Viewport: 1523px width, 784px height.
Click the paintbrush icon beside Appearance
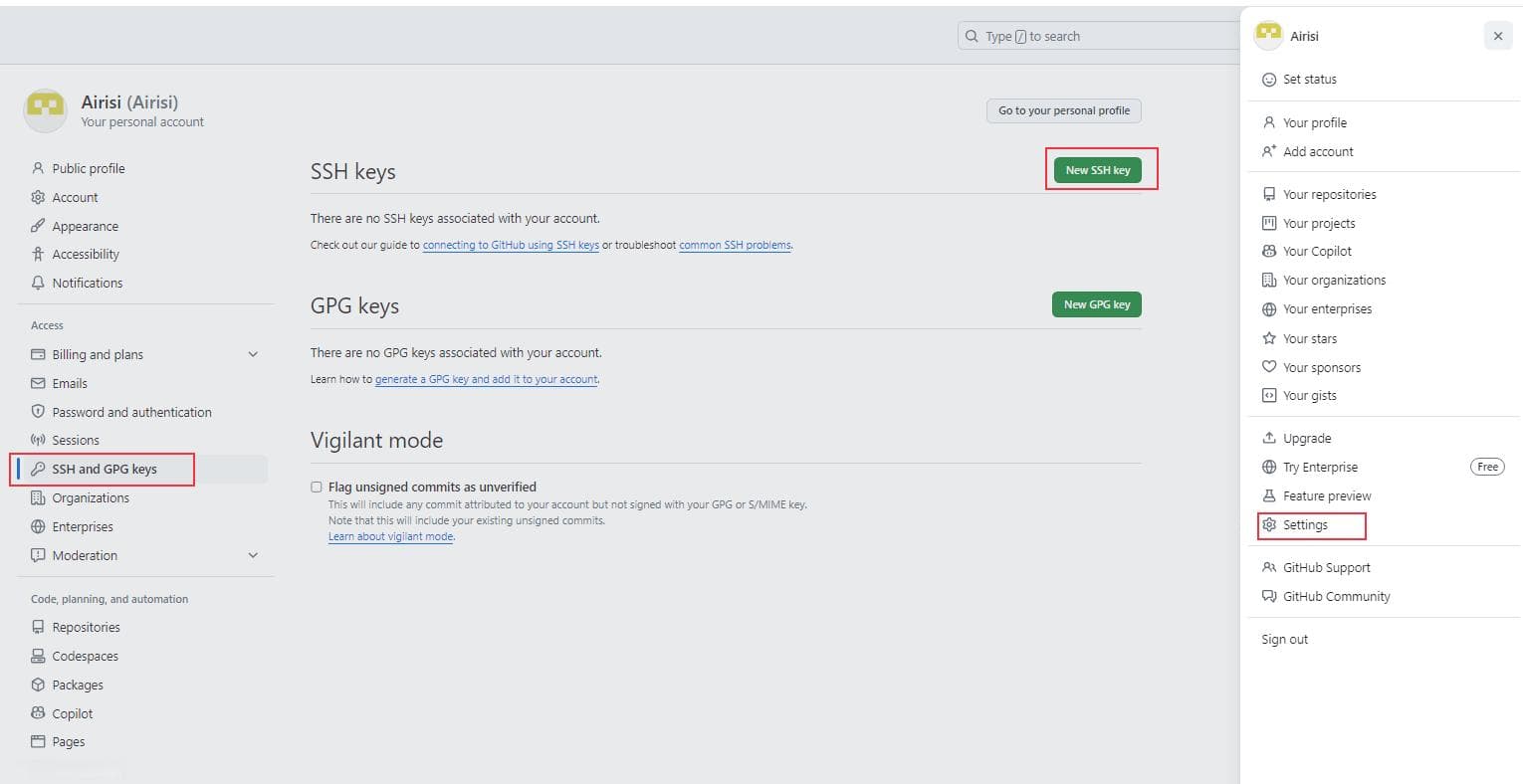point(38,226)
